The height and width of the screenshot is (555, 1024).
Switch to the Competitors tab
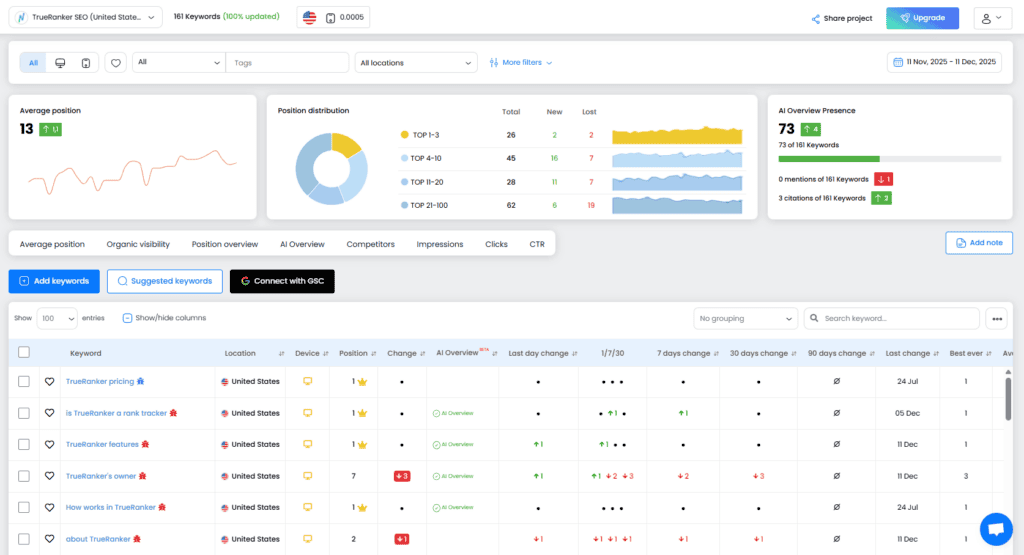370,244
